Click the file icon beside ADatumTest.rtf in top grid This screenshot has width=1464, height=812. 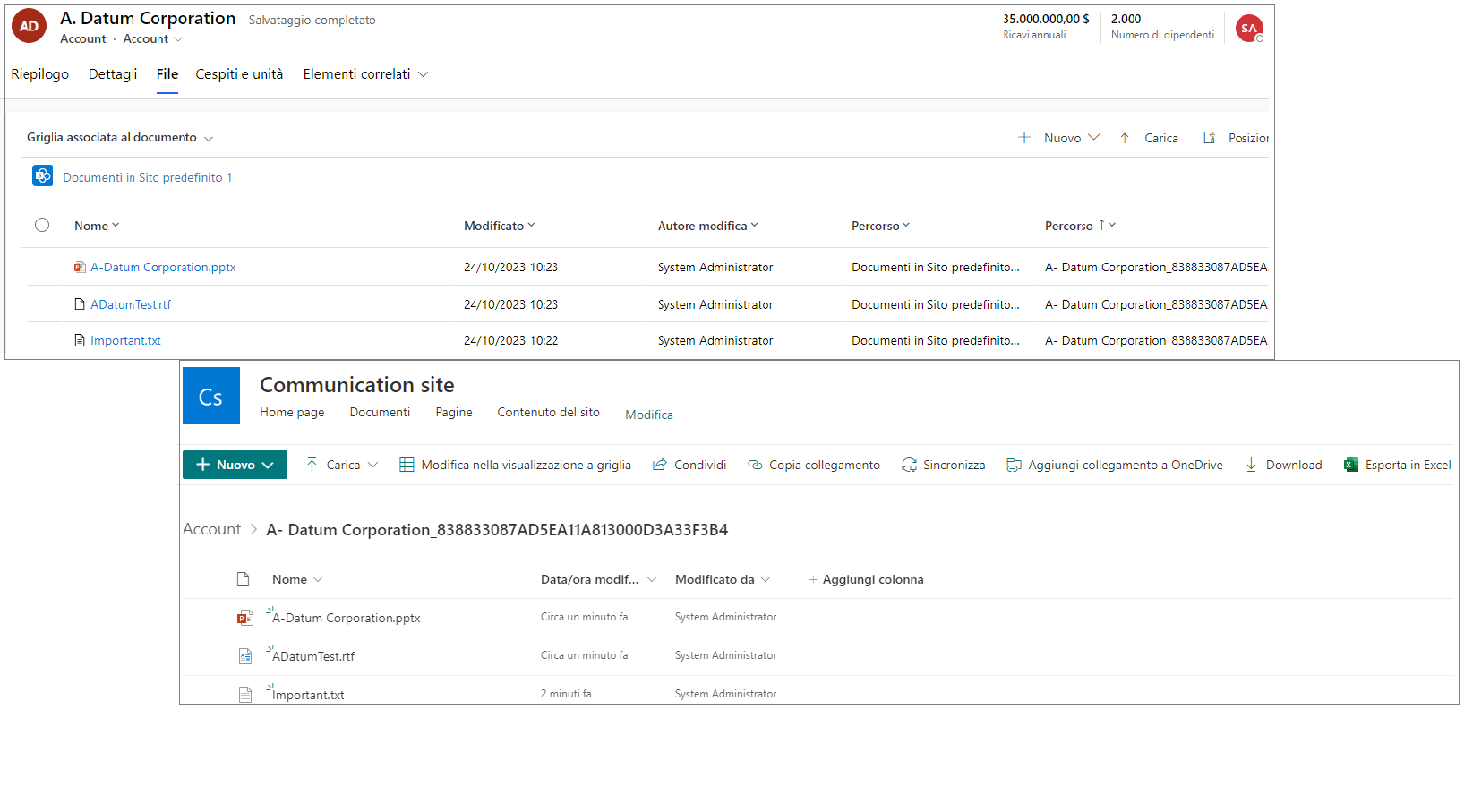(80, 304)
